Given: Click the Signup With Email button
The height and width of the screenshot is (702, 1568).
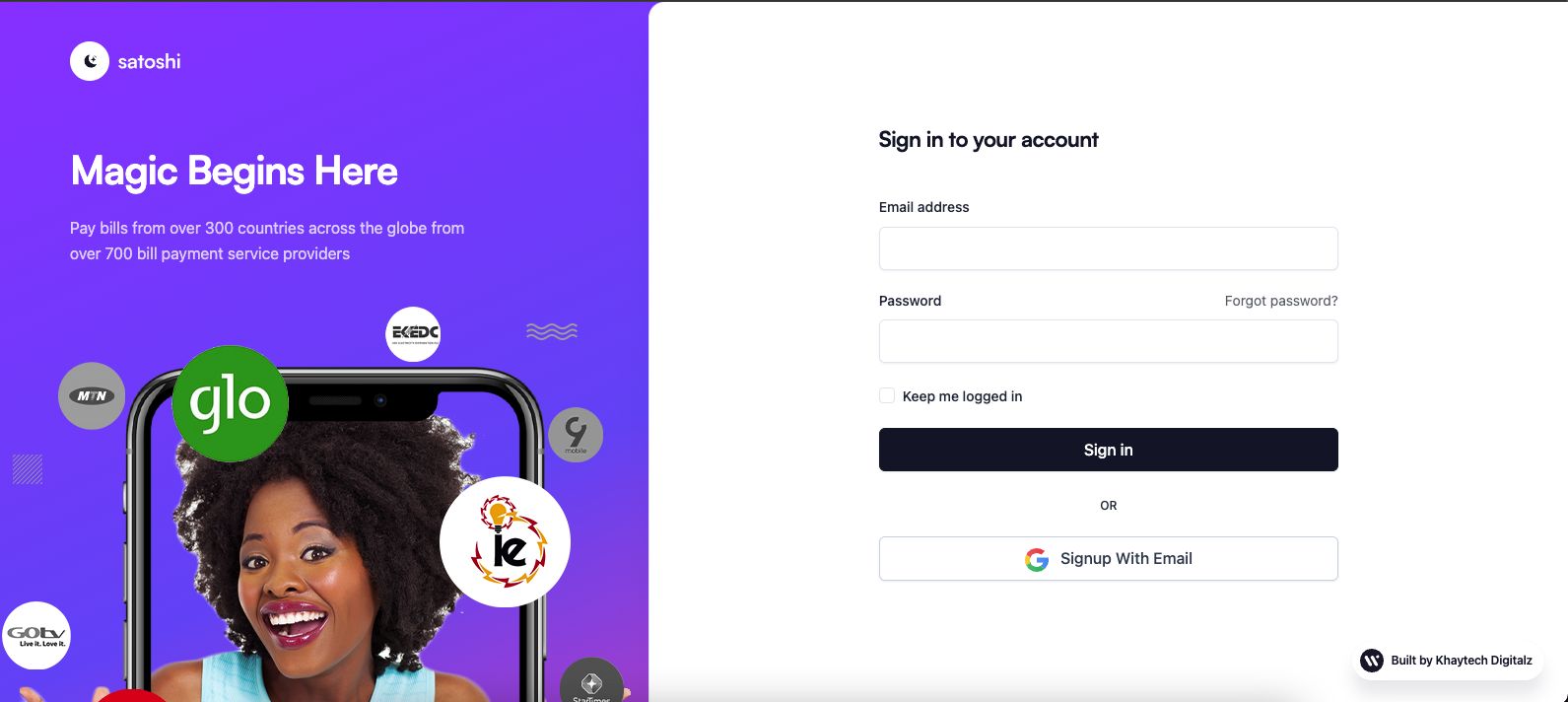Looking at the screenshot, I should pos(1109,559).
